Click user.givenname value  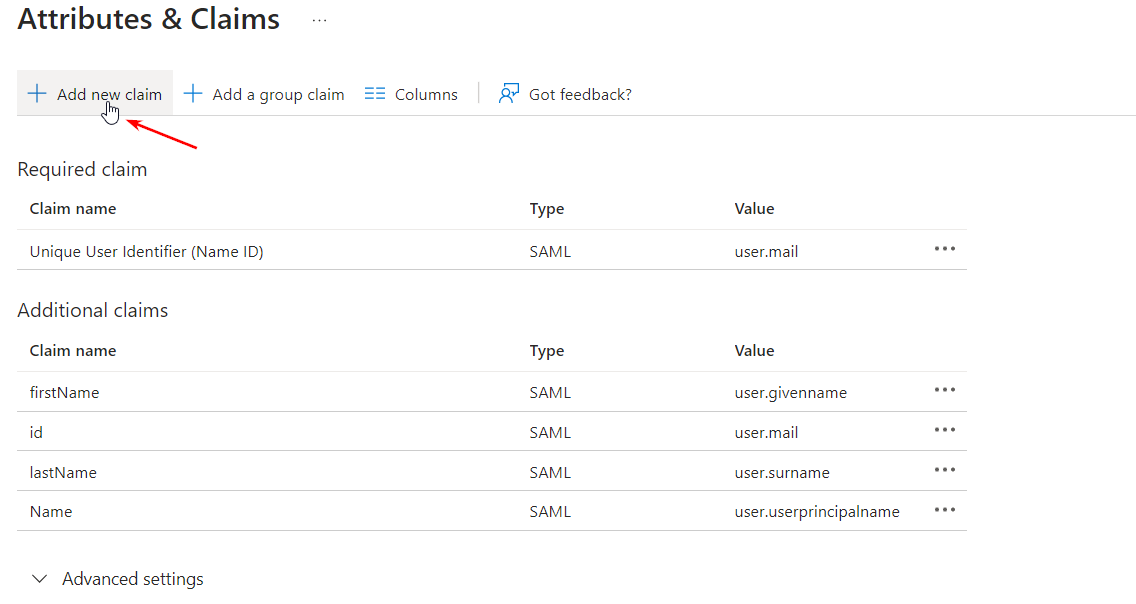pos(790,393)
